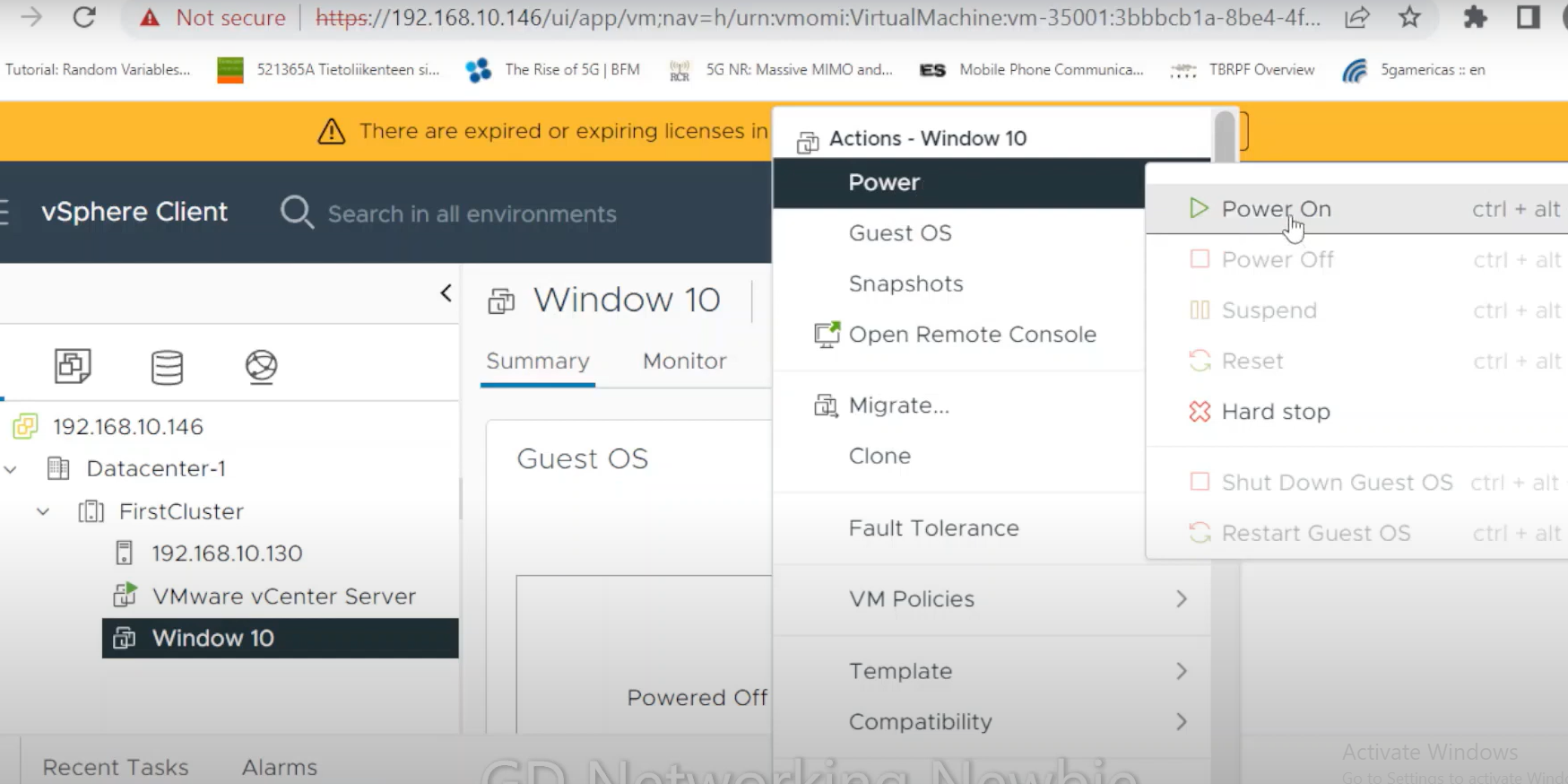The width and height of the screenshot is (1568, 784).
Task: Collapse the FirstCluster tree node
Action: [43, 511]
